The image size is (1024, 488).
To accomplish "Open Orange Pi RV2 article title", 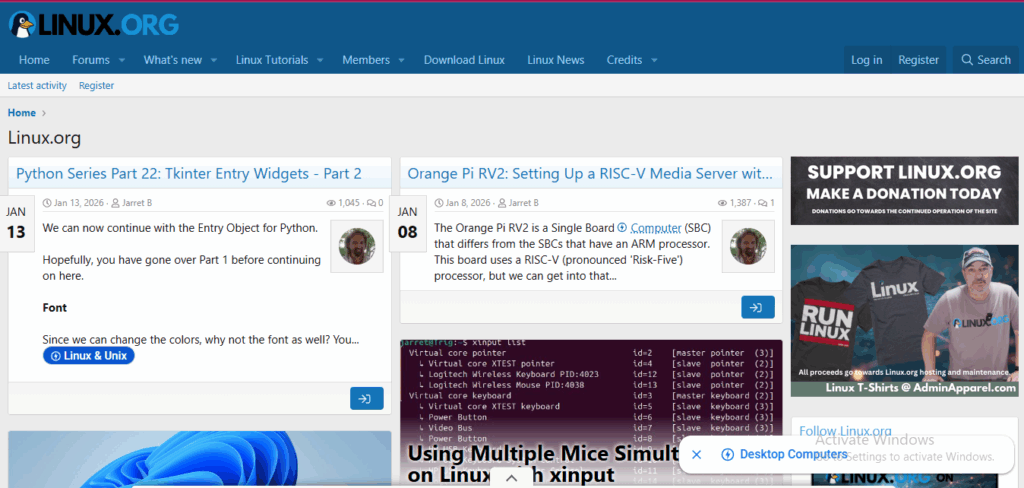I will (590, 174).
